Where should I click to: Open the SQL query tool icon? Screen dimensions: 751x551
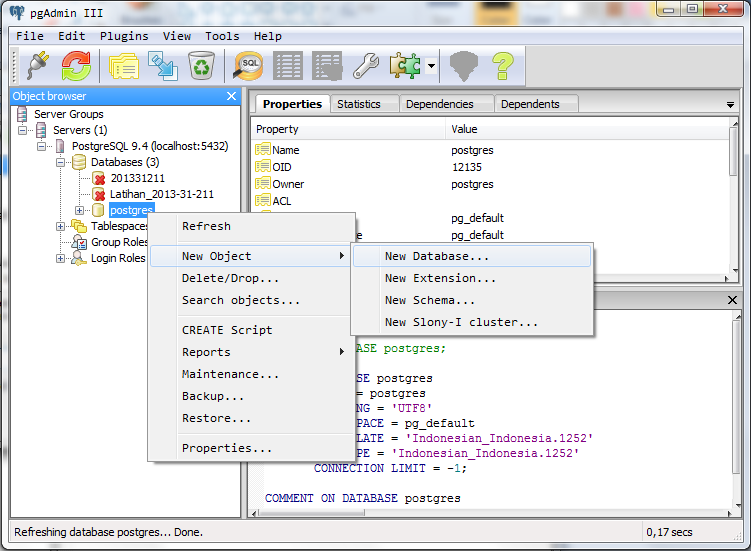(248, 66)
